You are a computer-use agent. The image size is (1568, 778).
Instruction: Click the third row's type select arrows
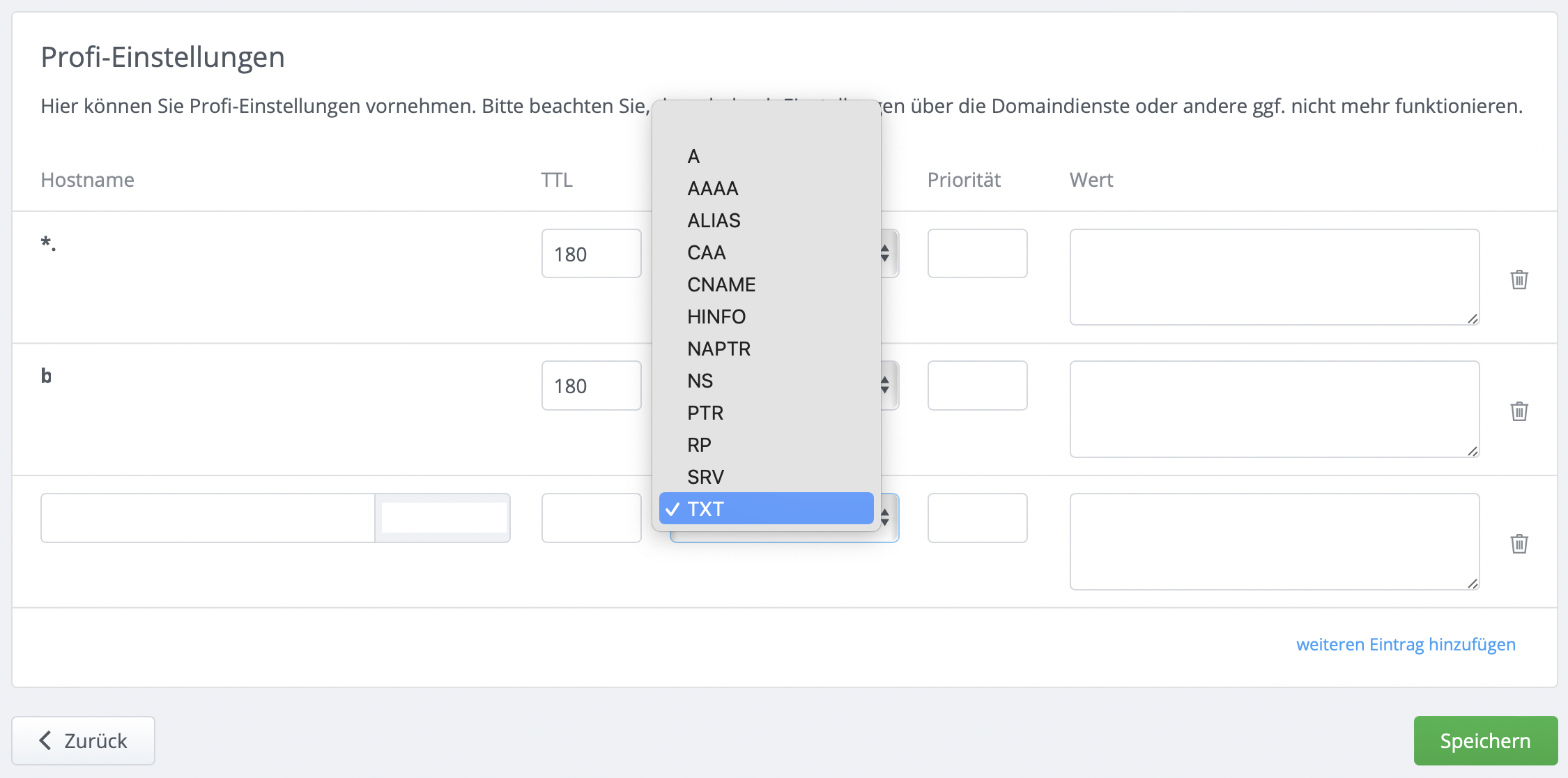click(x=886, y=517)
